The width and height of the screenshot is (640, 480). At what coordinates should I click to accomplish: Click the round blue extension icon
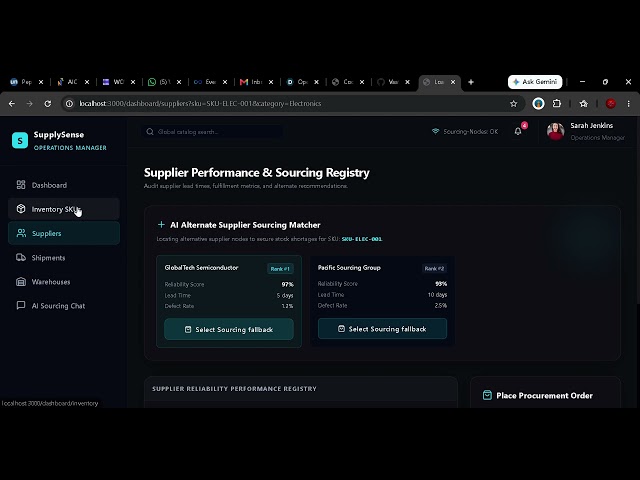pos(538,104)
